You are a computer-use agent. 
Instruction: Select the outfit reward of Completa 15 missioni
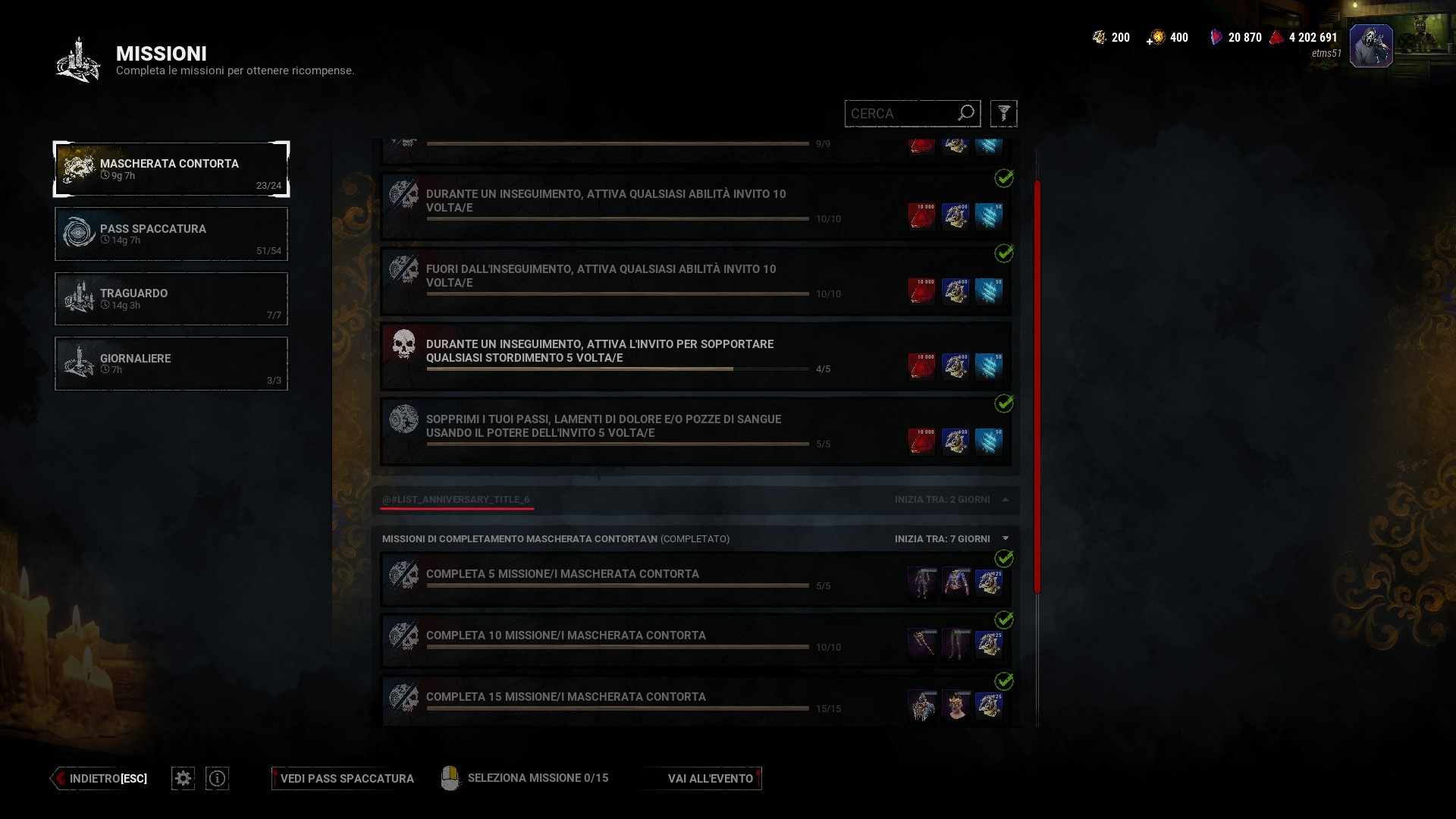click(922, 705)
